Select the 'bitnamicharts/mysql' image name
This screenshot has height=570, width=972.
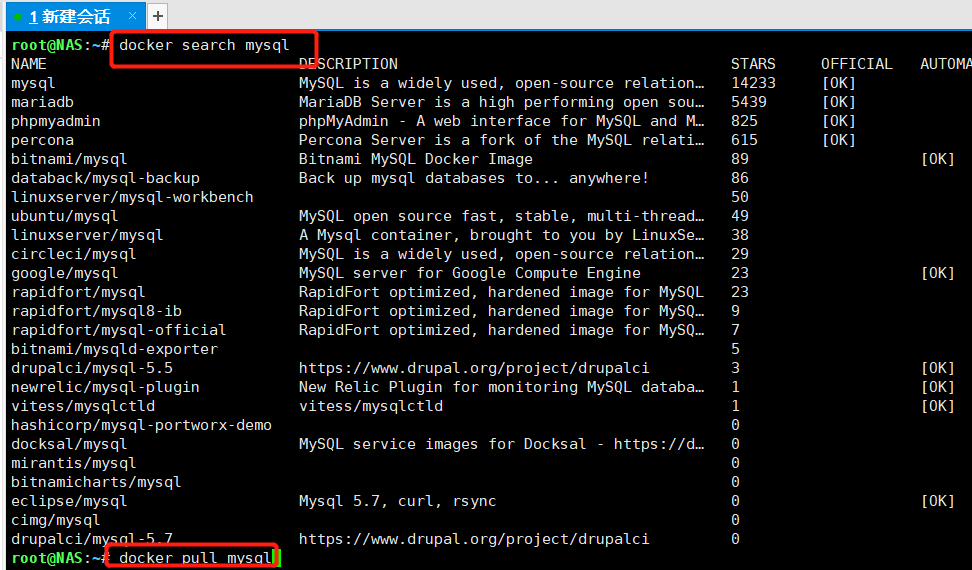[x=96, y=482]
